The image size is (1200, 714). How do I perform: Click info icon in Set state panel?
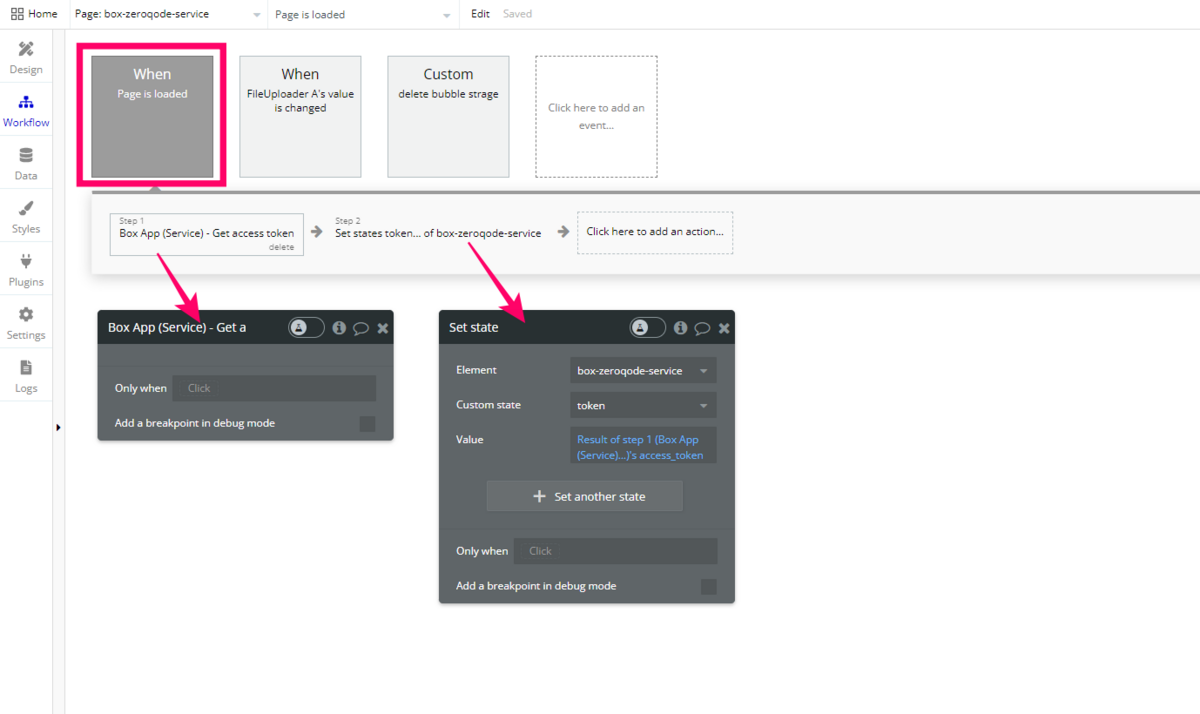click(x=680, y=327)
